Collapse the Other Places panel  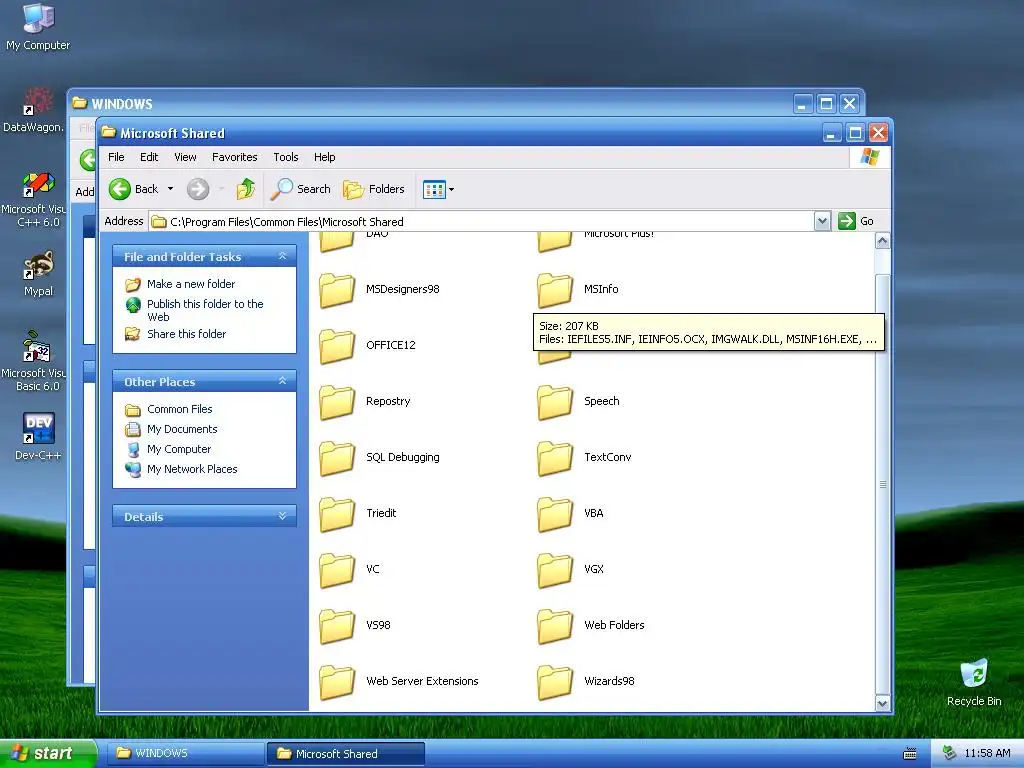click(x=283, y=381)
